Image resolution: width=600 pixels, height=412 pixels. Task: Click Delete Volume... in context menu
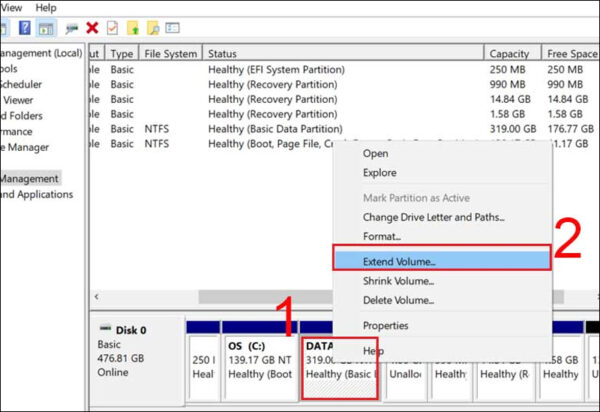point(399,300)
